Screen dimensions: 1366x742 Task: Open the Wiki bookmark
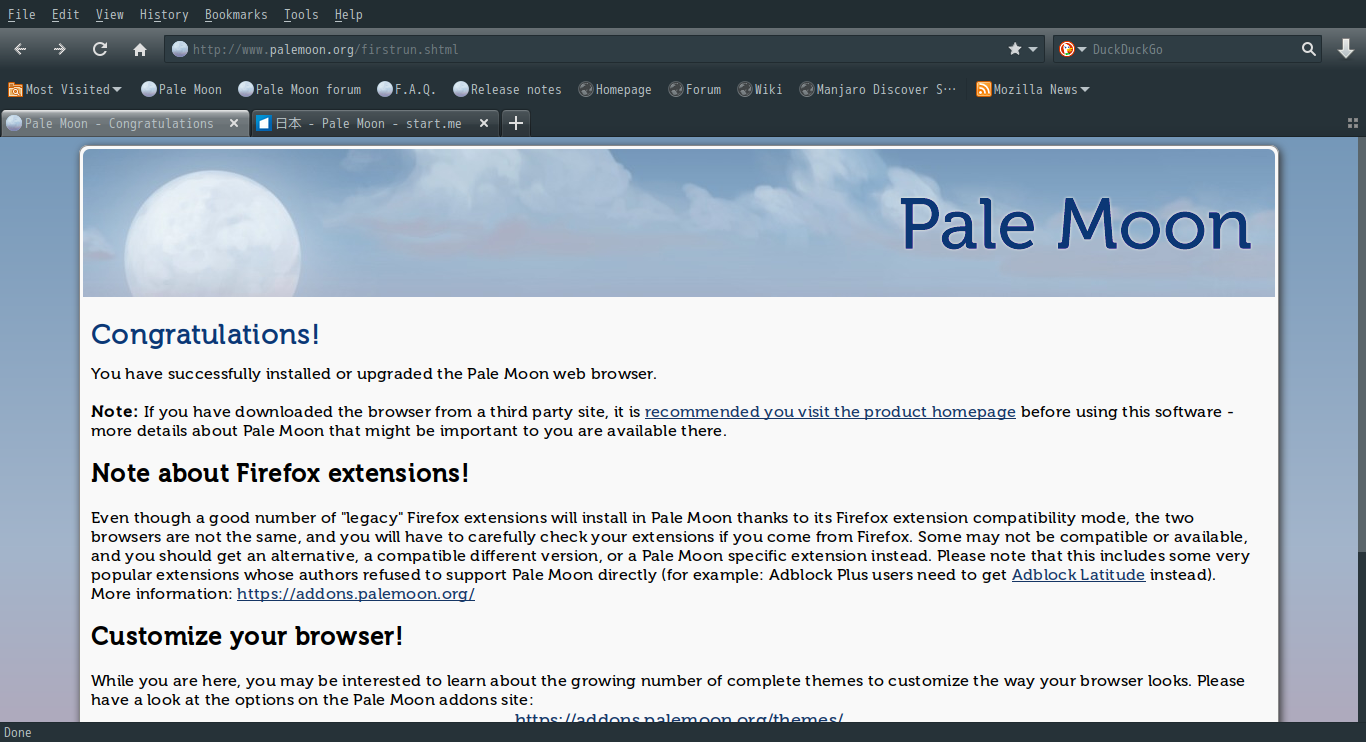pyautogui.click(x=760, y=89)
